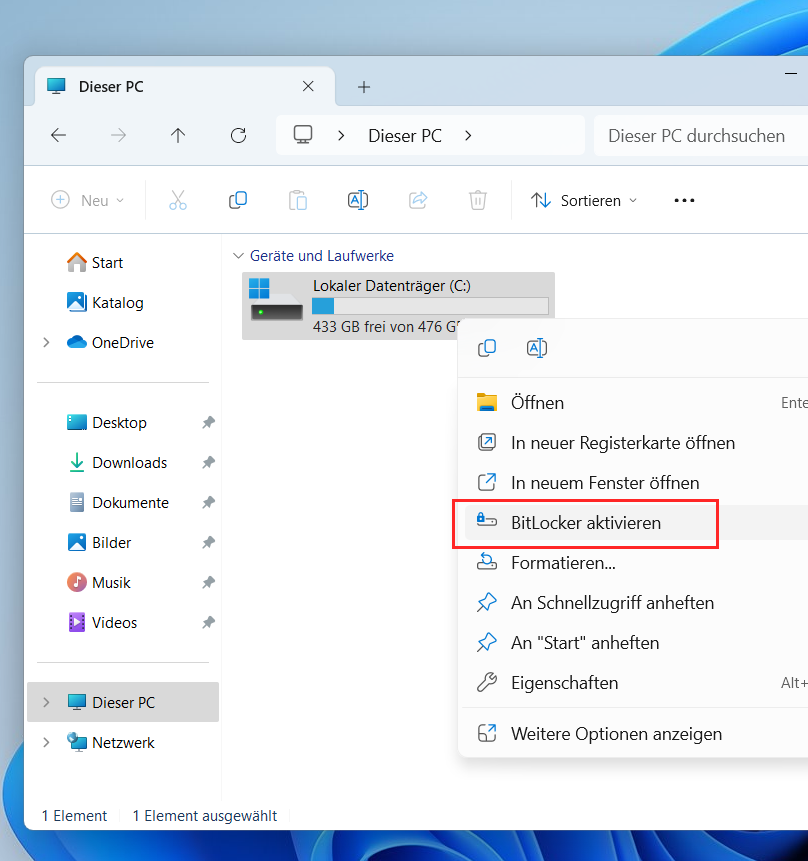Click Rename icon in context menu

(537, 348)
